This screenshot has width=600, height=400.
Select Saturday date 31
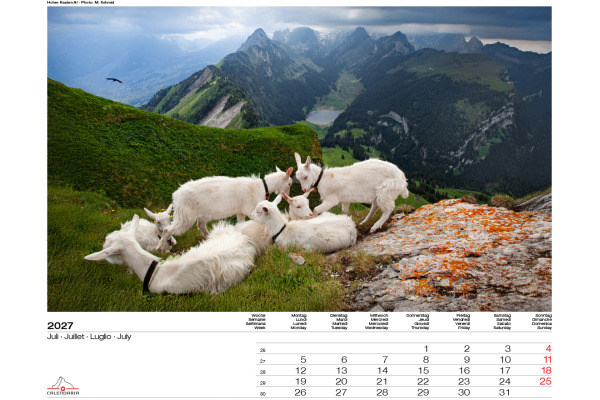[505, 393]
